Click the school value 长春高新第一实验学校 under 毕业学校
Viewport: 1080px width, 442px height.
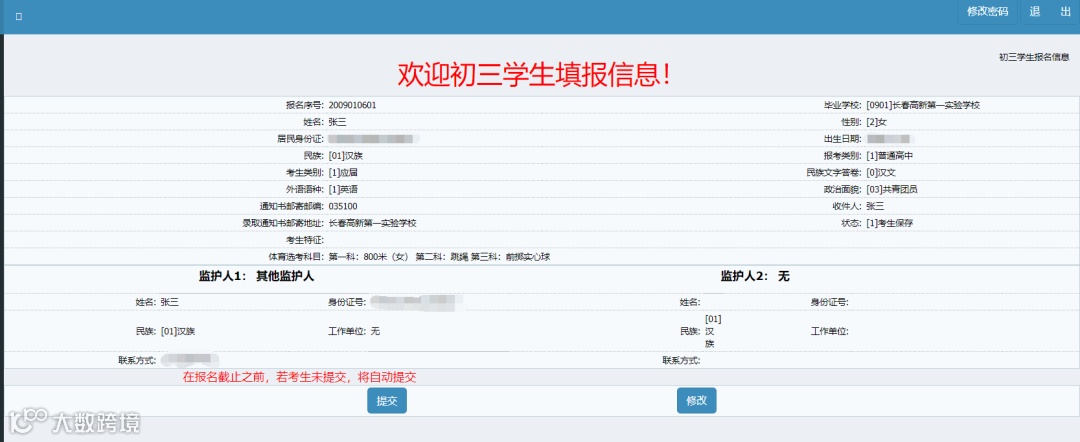pos(923,105)
